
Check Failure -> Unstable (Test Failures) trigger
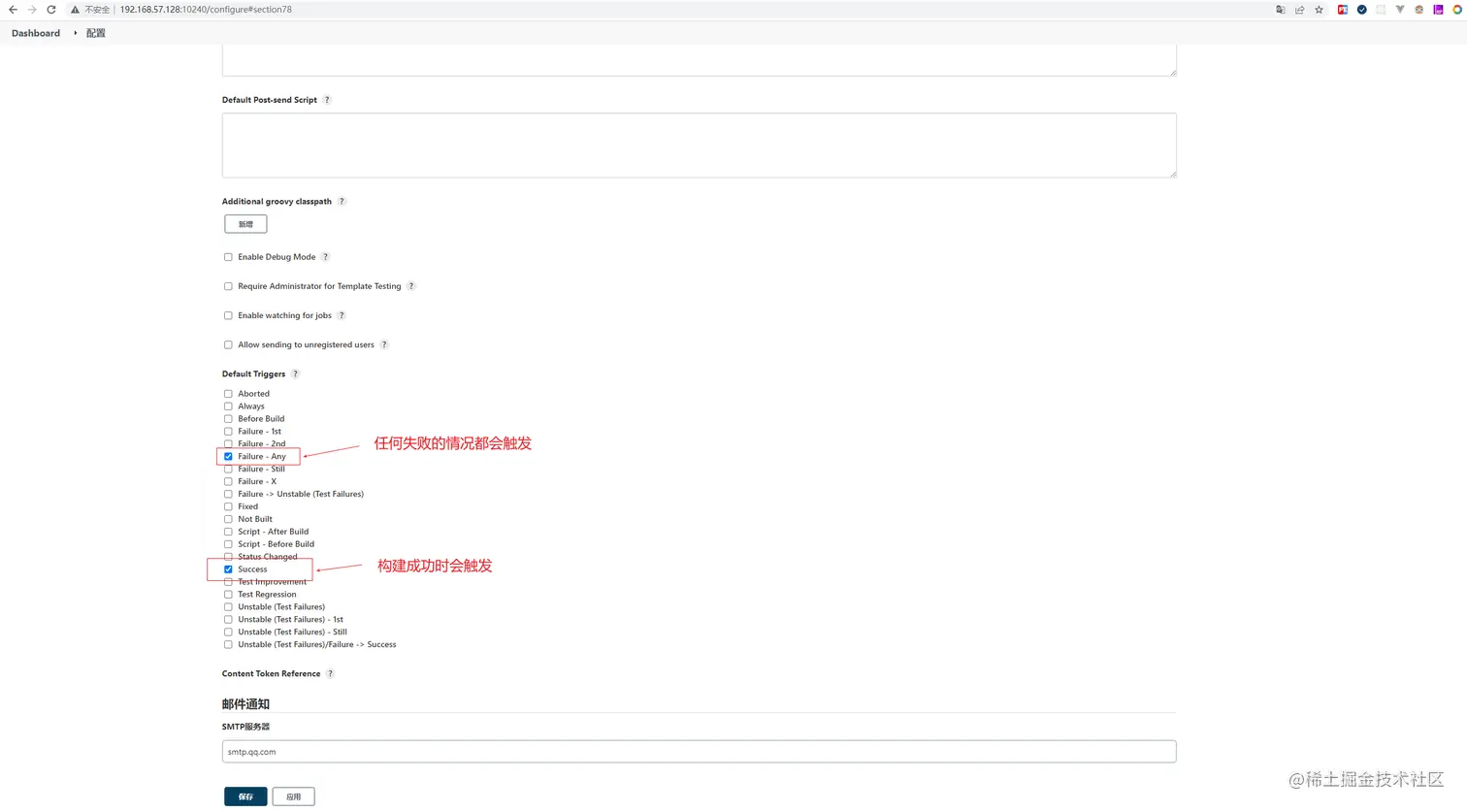[228, 494]
